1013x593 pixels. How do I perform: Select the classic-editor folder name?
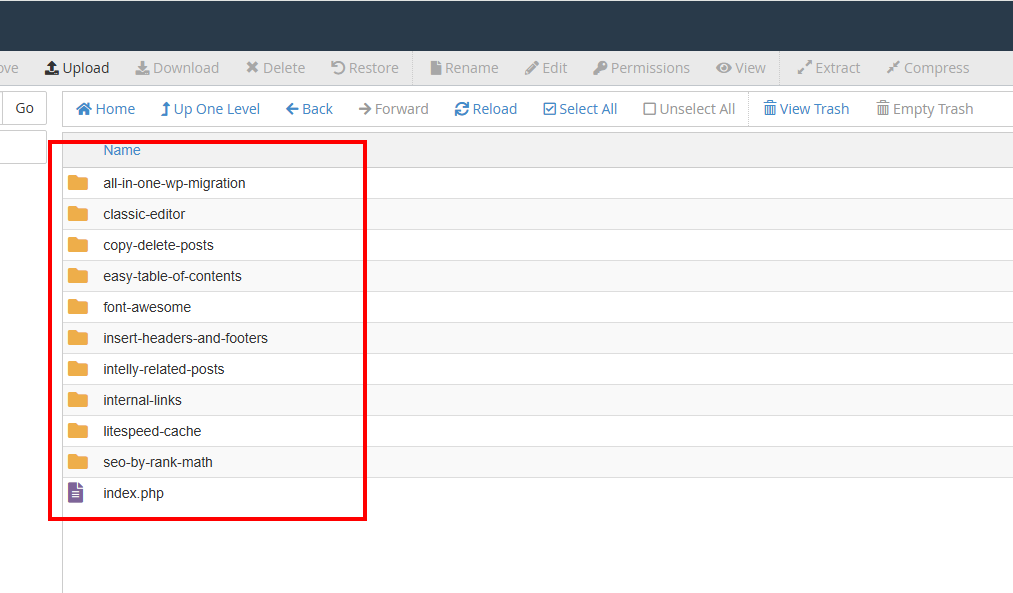click(144, 214)
